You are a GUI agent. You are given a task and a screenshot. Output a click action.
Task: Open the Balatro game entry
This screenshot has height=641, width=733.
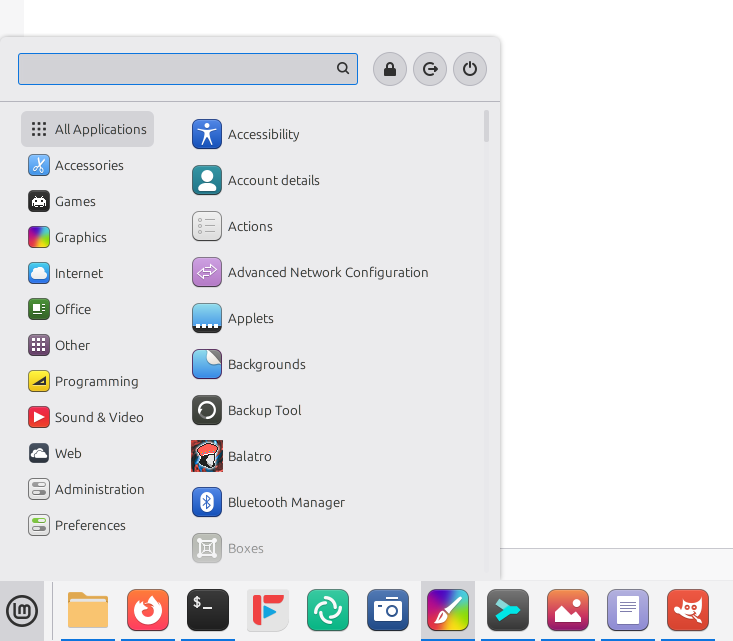(250, 456)
